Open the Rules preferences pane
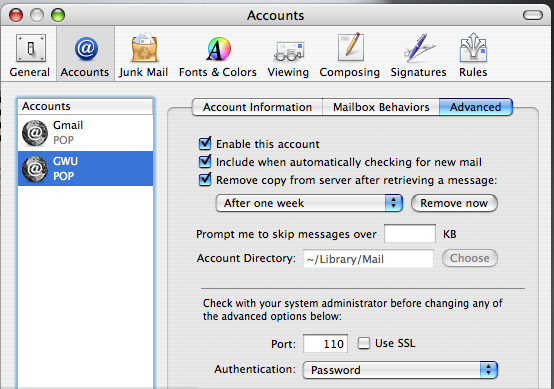 coord(473,55)
